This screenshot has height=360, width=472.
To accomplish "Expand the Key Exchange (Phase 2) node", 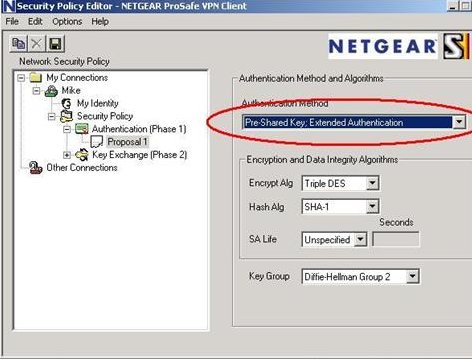I will tap(67, 155).
